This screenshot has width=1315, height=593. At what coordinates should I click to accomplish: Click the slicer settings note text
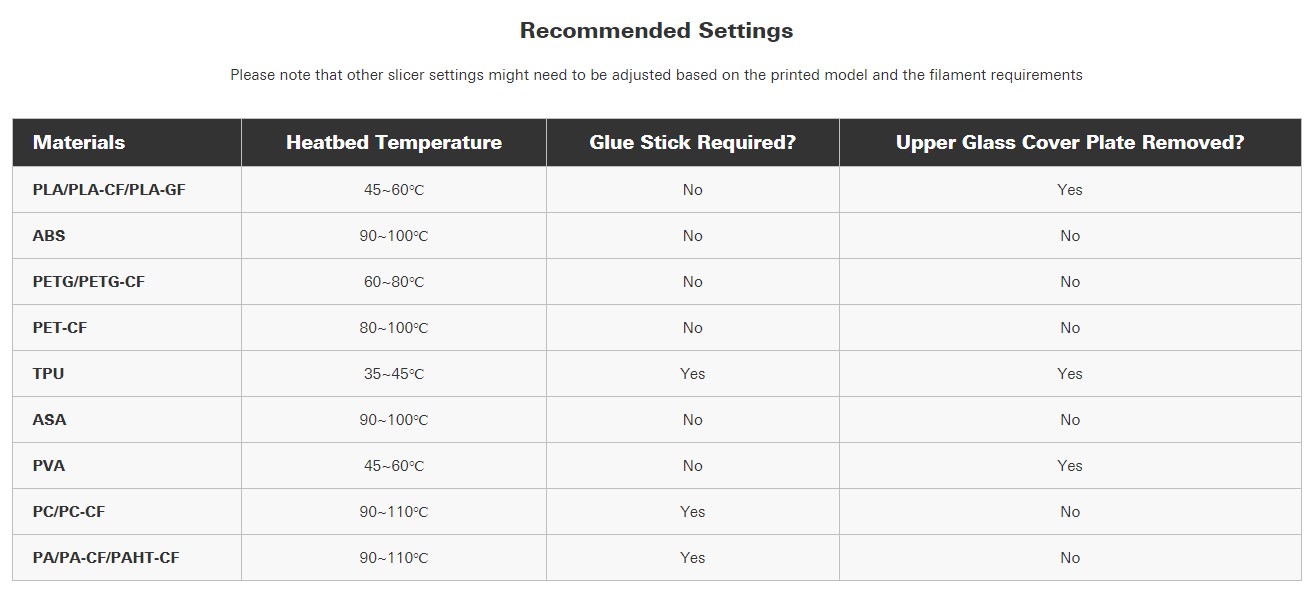656,75
